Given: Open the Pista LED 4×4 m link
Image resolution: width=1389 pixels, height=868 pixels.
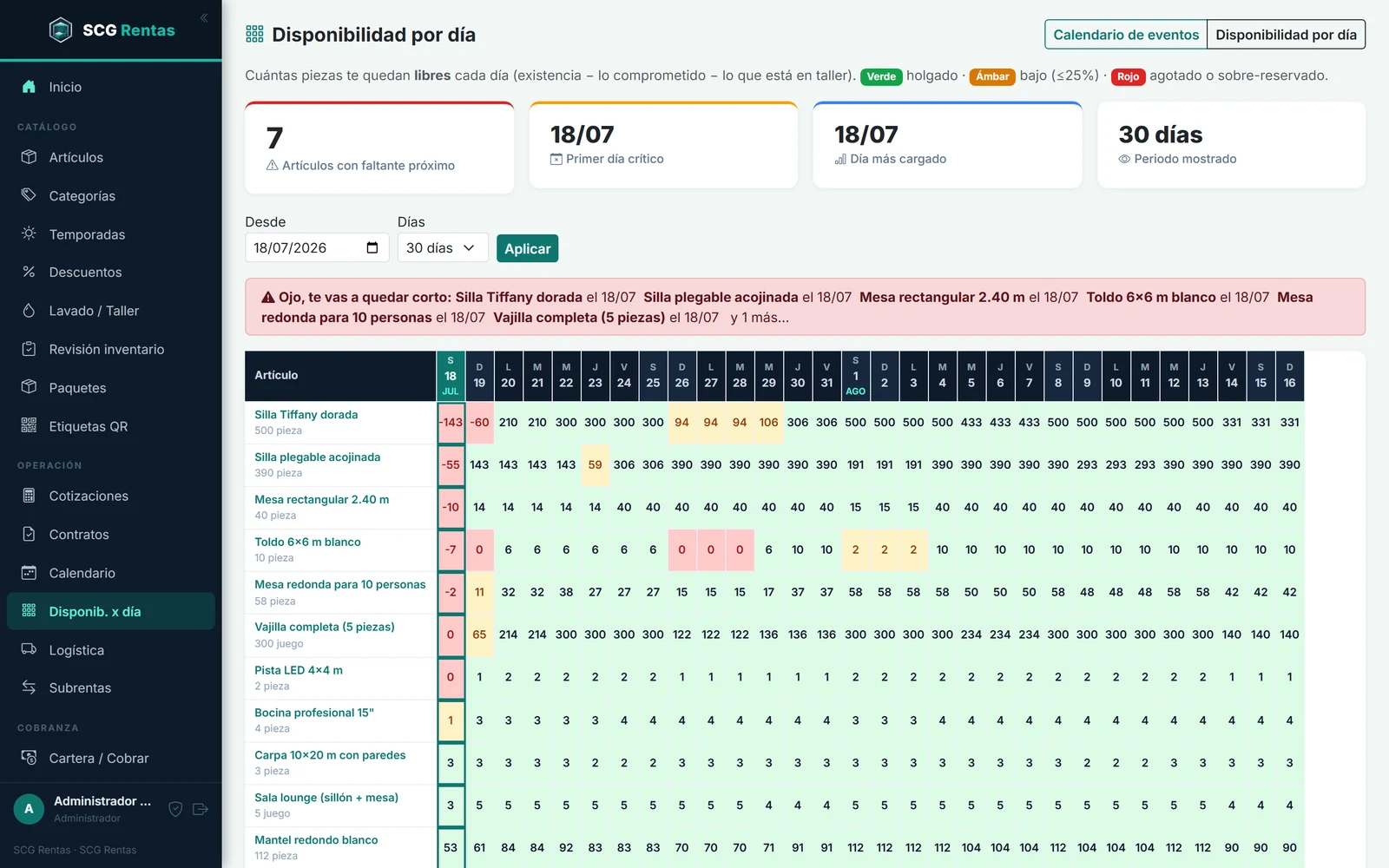Looking at the screenshot, I should (299, 670).
